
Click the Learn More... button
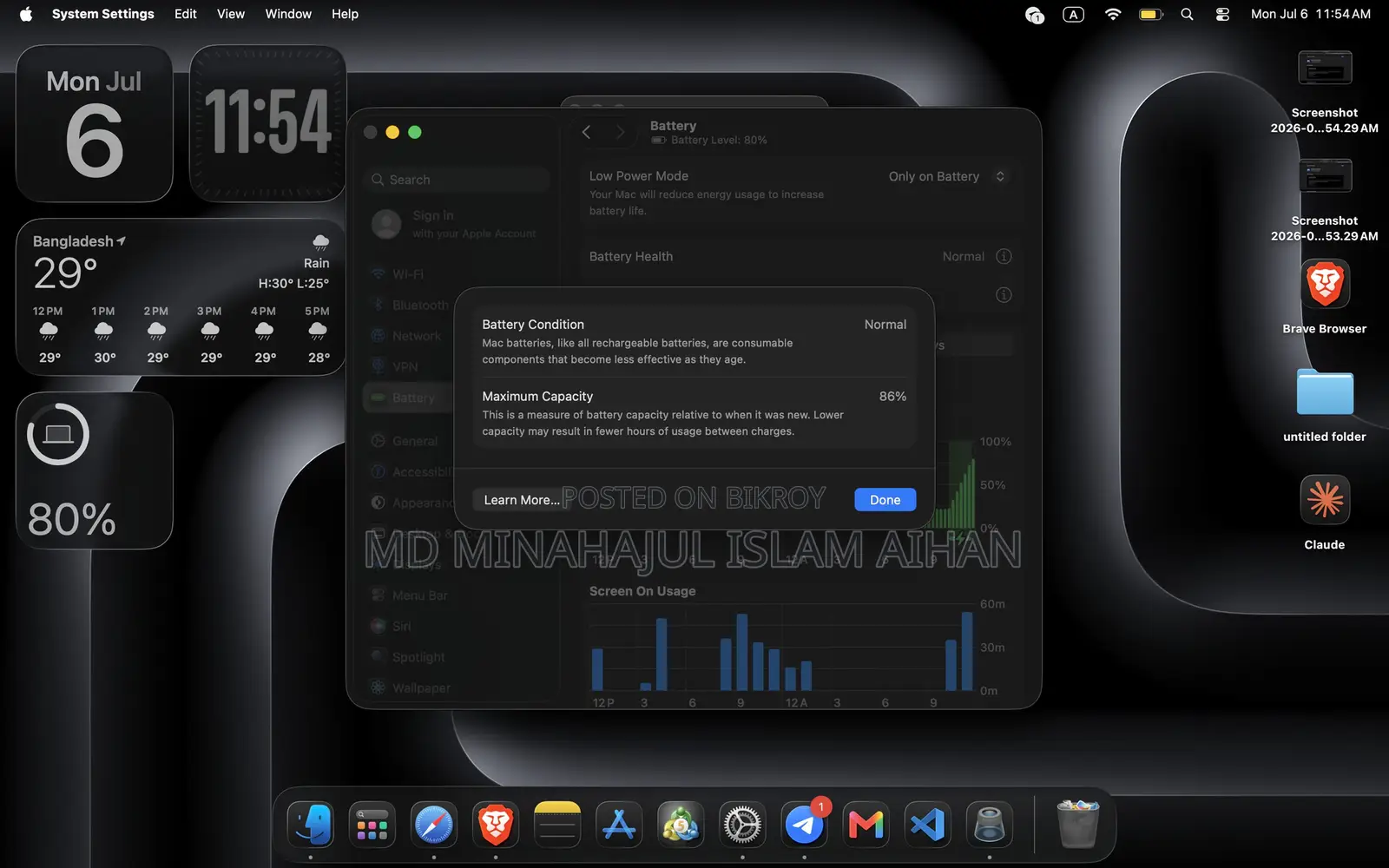521,500
